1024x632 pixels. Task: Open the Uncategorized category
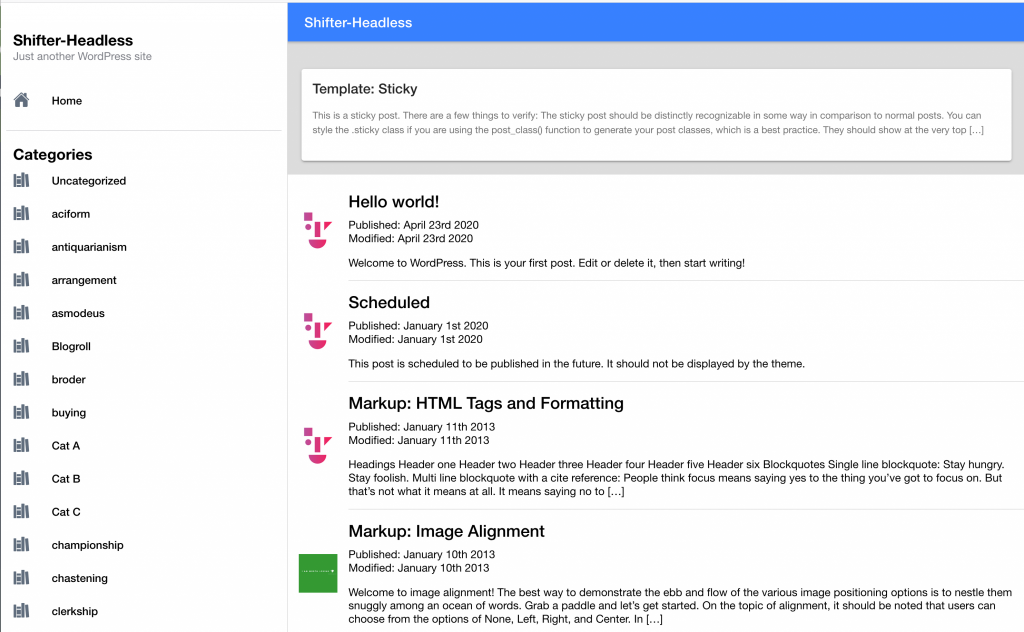click(x=89, y=181)
